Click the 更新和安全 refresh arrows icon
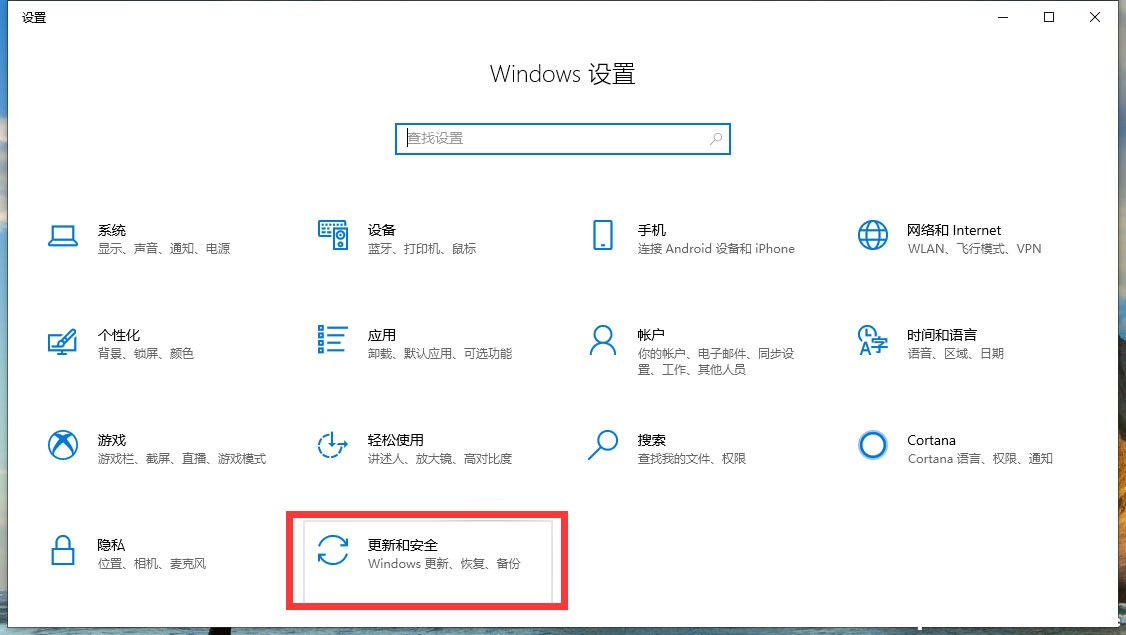This screenshot has width=1126, height=635. point(332,550)
